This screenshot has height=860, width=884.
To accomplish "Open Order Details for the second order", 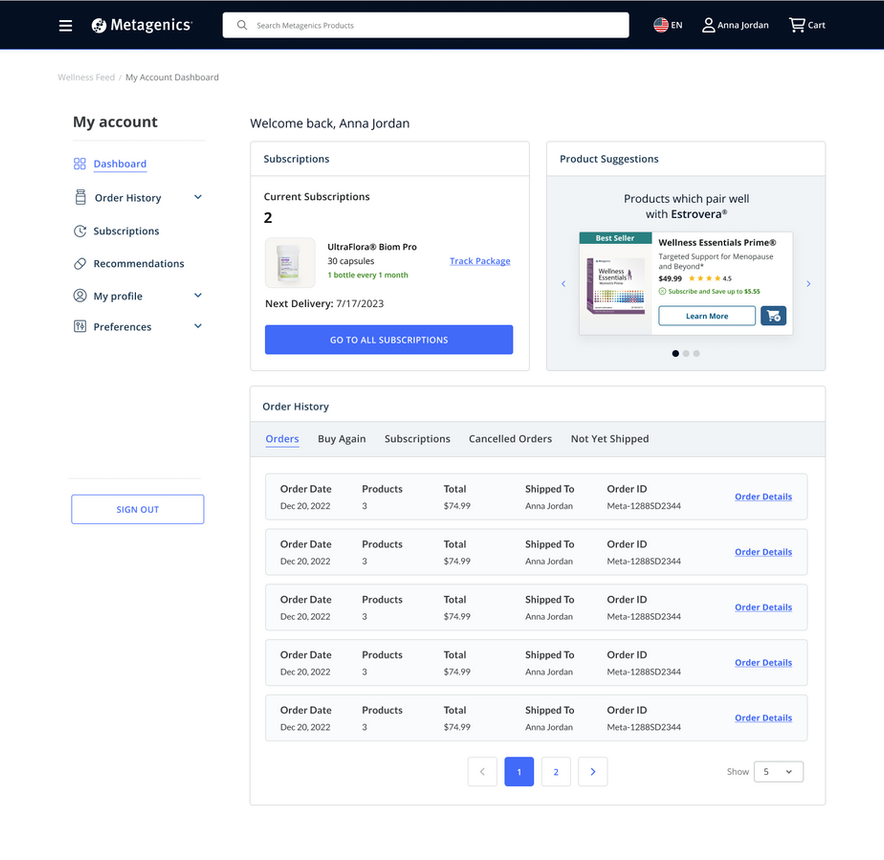I will pyautogui.click(x=763, y=552).
